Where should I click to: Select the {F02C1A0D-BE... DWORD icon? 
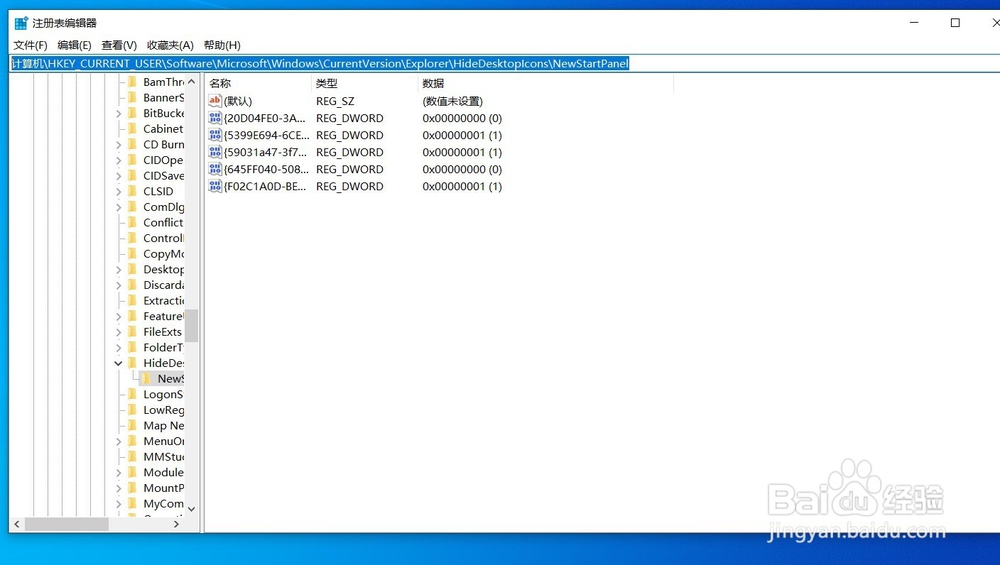[215, 186]
